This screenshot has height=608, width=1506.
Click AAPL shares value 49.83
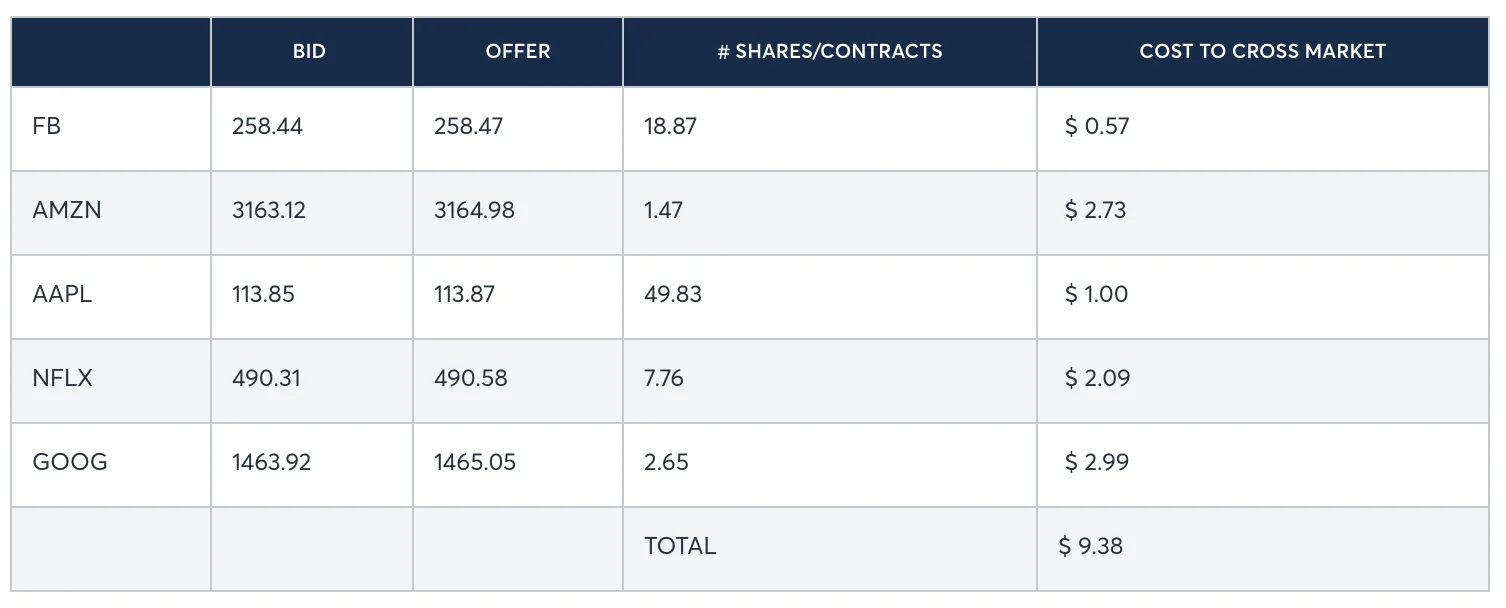[673, 294]
